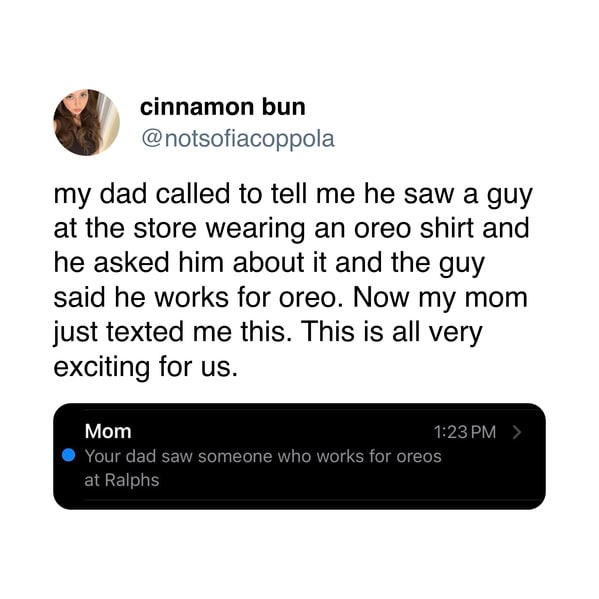Open the @notsofiacoppola handle
This screenshot has height=599, width=599.
pos(238,139)
